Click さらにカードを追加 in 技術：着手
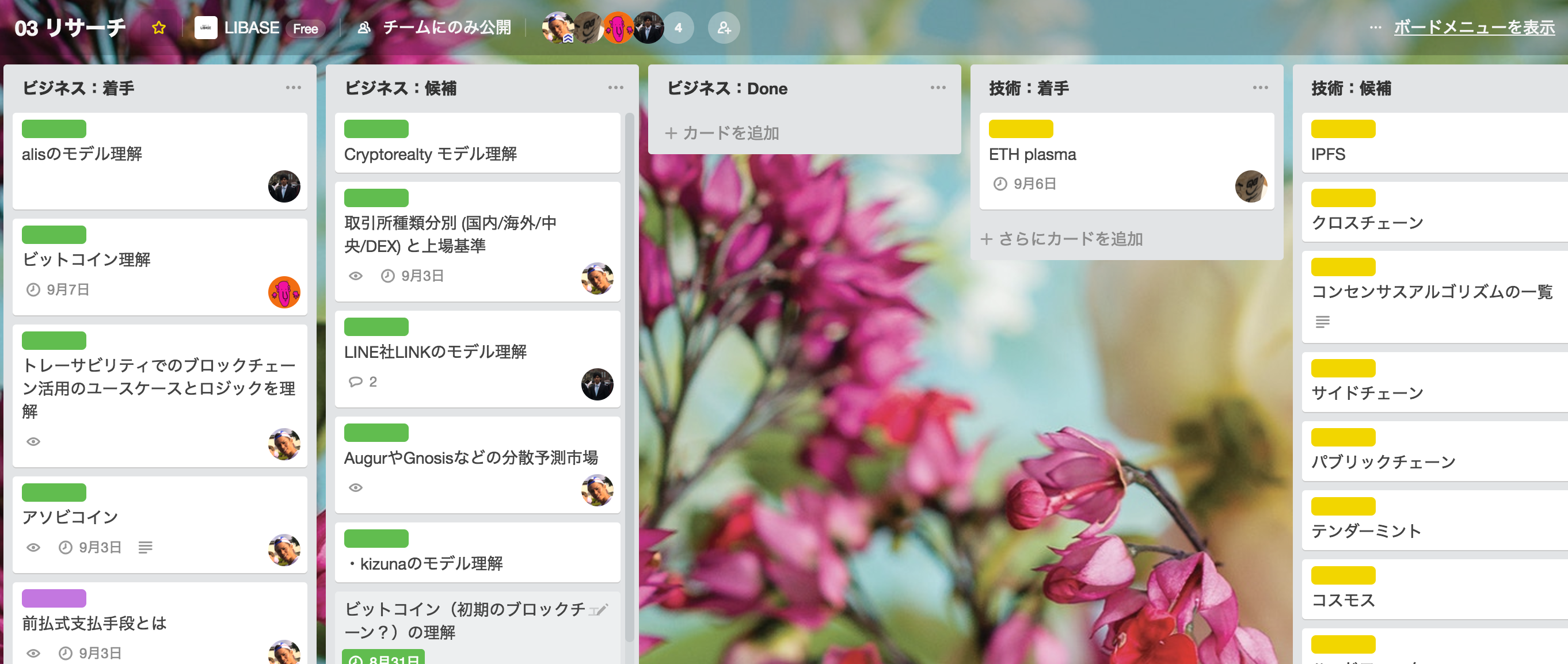 pyautogui.click(x=1061, y=239)
